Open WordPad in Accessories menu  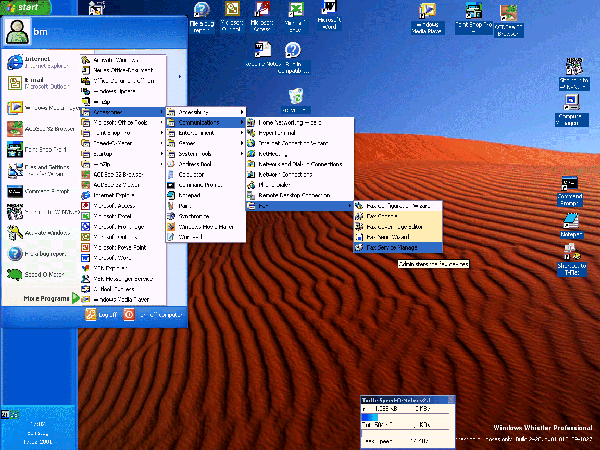click(205, 237)
